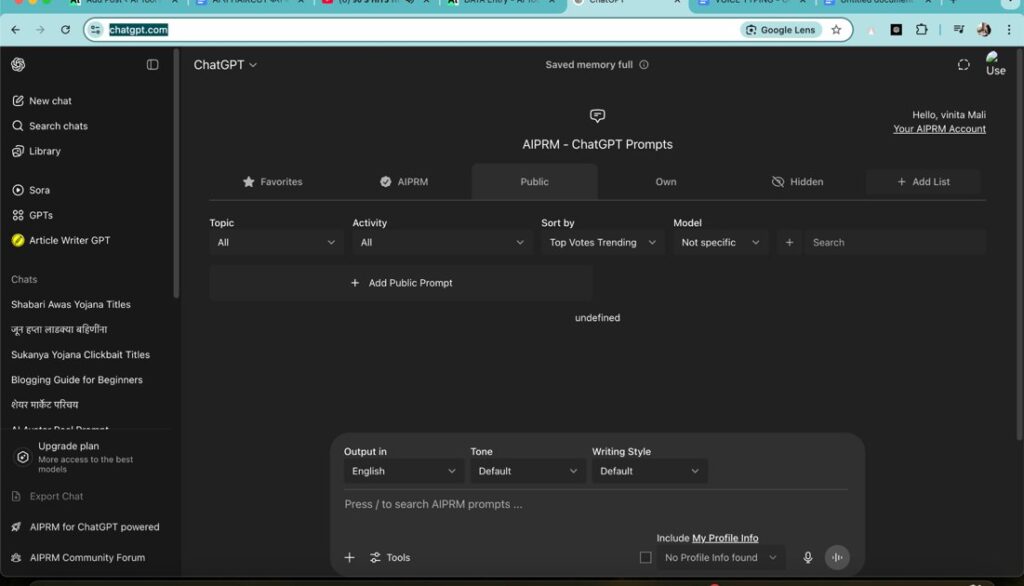
Task: Open the शेयर मार्केट परिचय chat
Action: click(44, 404)
